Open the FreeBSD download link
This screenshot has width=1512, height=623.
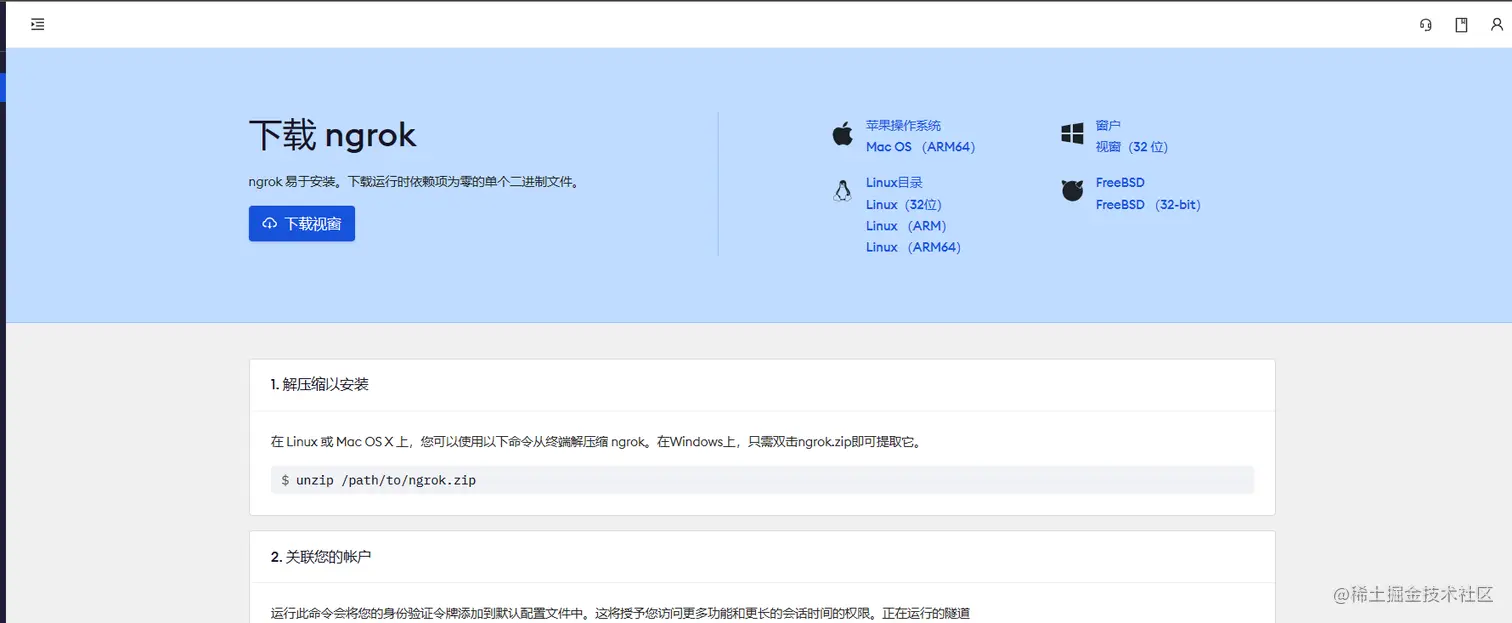coord(1120,183)
